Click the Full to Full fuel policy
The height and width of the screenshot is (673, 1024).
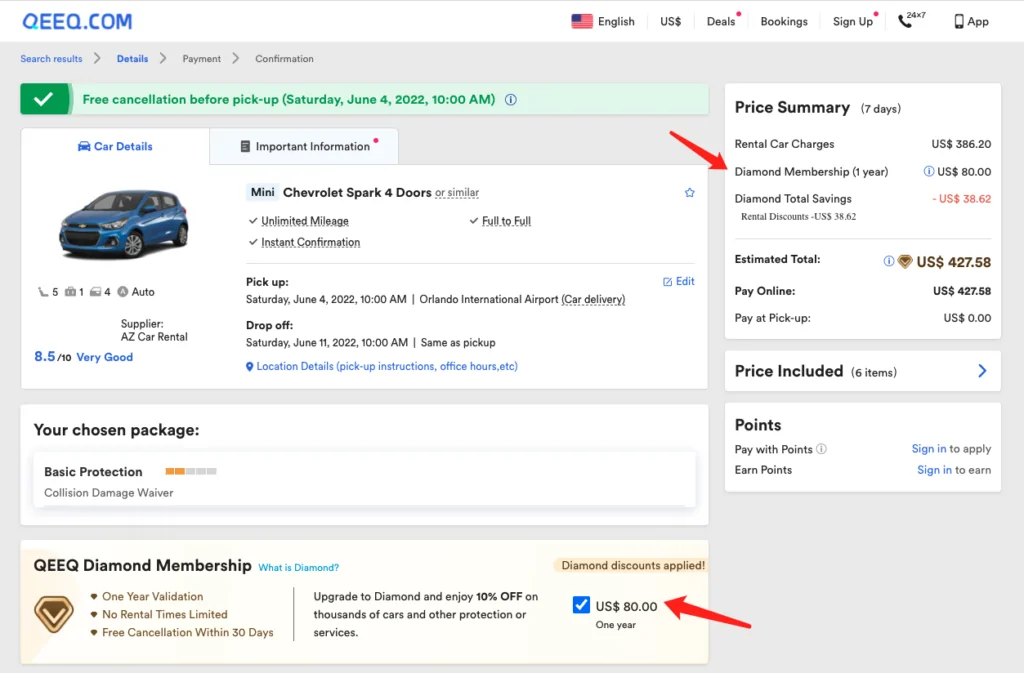pyautogui.click(x=506, y=221)
